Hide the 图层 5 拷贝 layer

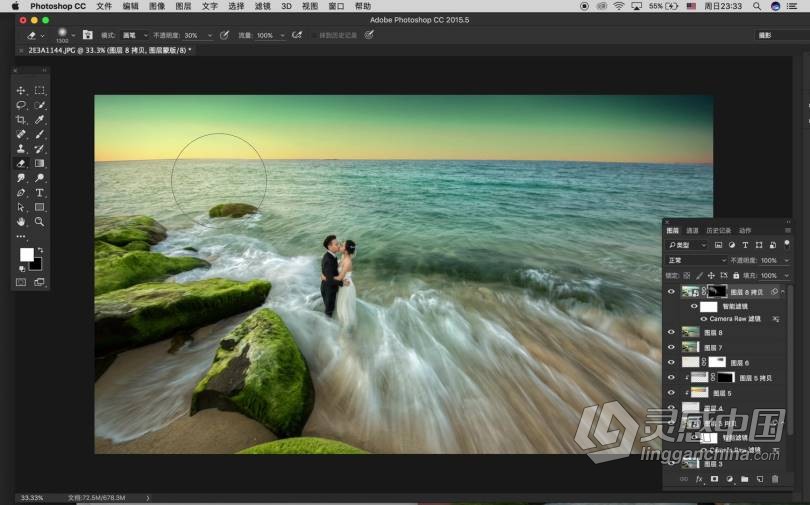pos(671,377)
